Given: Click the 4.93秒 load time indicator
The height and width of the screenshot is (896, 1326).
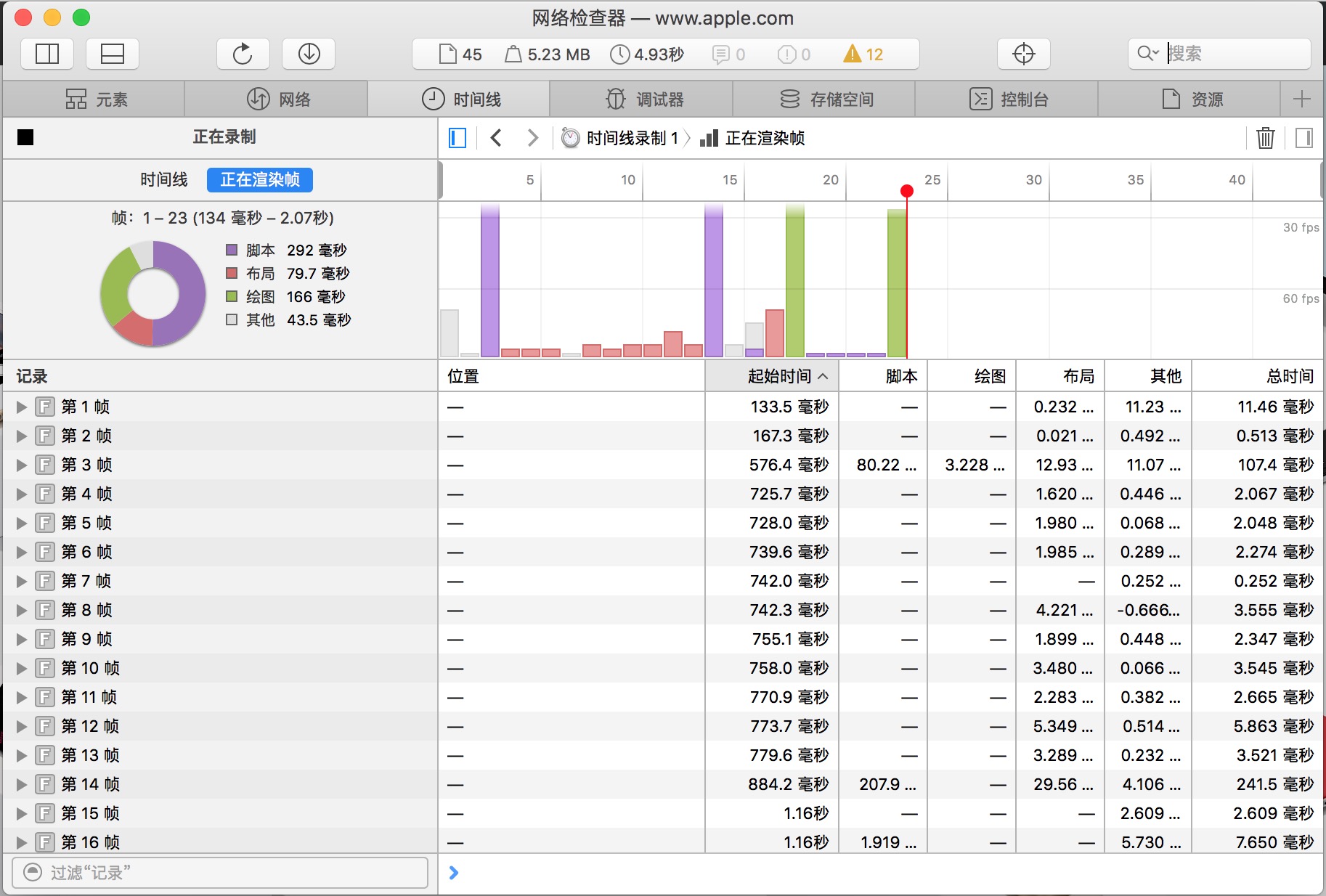Looking at the screenshot, I should coord(647,54).
